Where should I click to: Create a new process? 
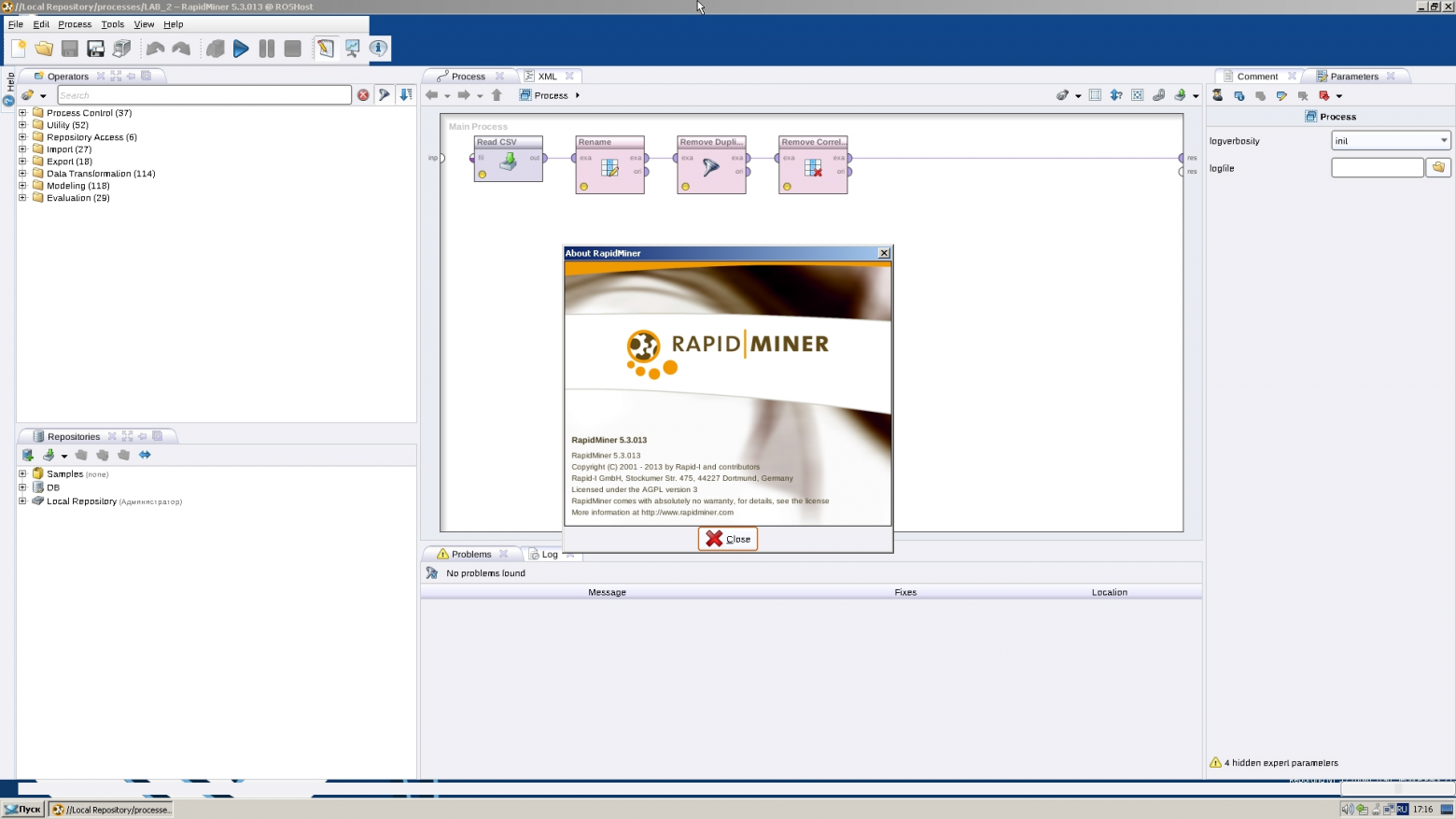point(17,48)
